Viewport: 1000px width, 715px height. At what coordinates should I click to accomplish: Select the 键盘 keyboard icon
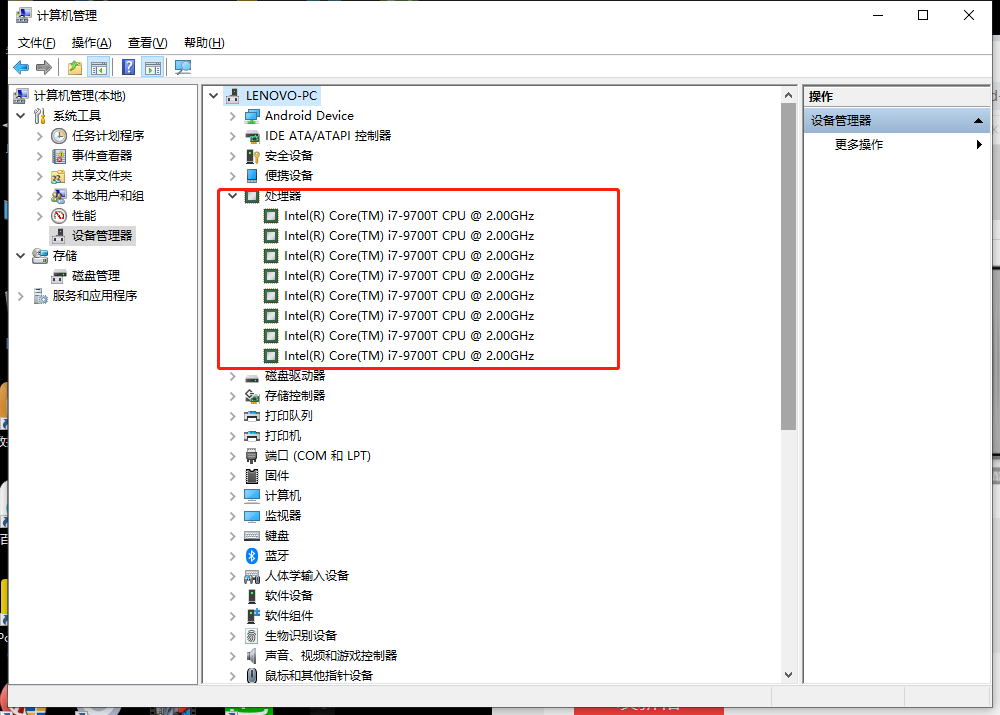point(252,536)
